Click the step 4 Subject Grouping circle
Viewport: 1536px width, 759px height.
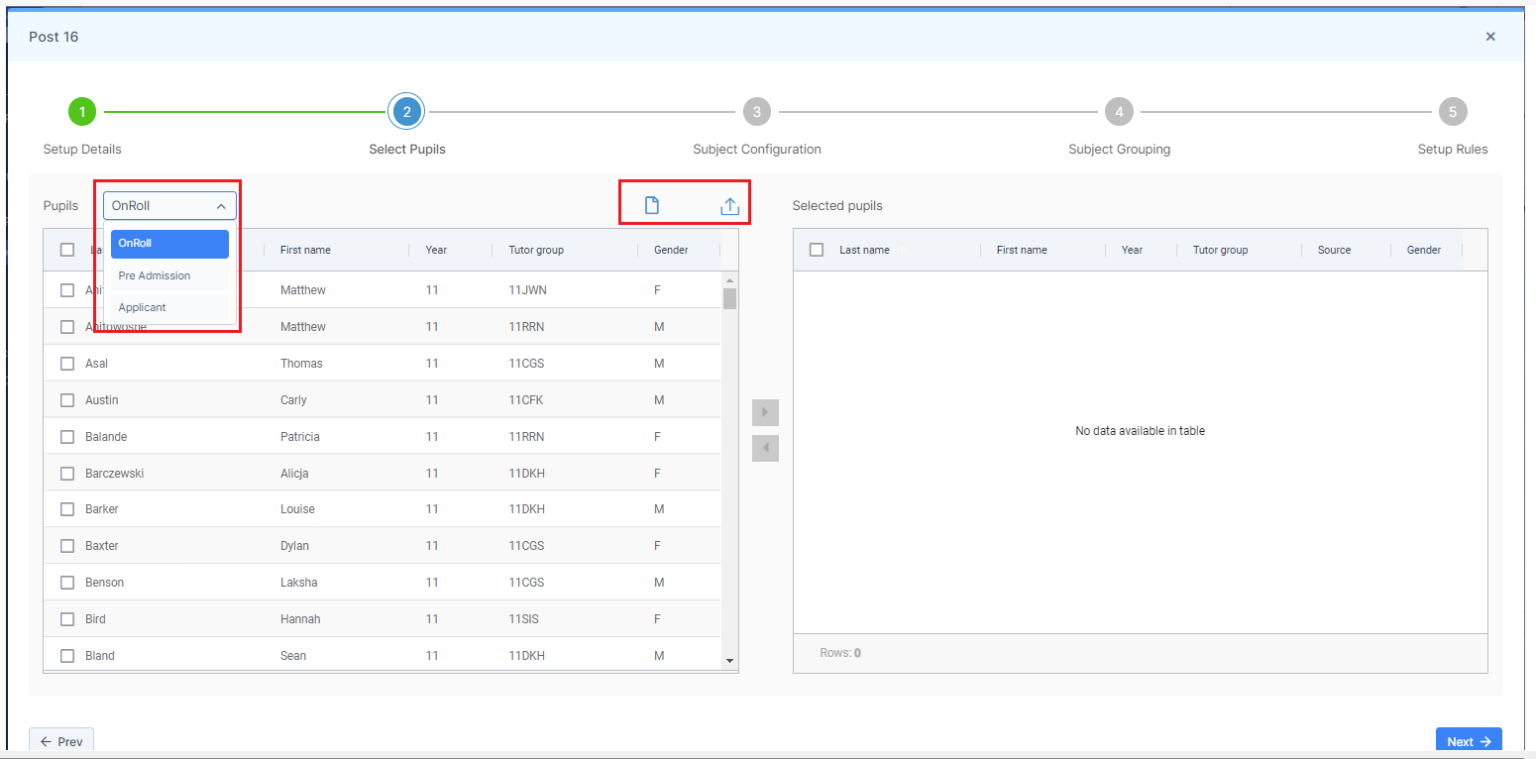[x=1119, y=111]
